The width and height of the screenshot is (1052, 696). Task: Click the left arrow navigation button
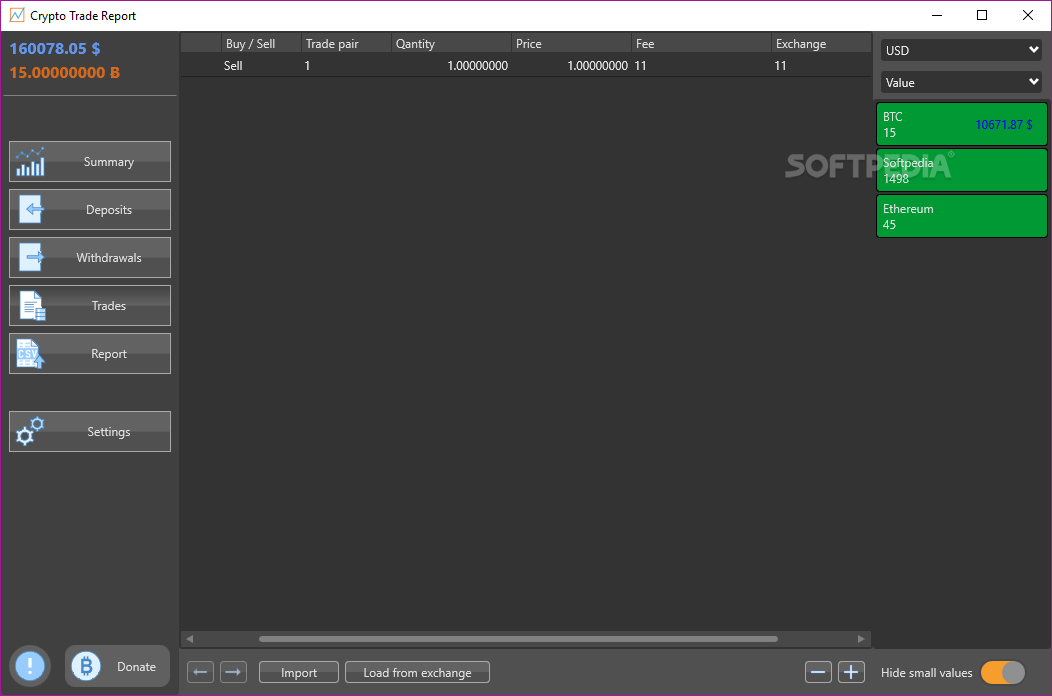201,672
